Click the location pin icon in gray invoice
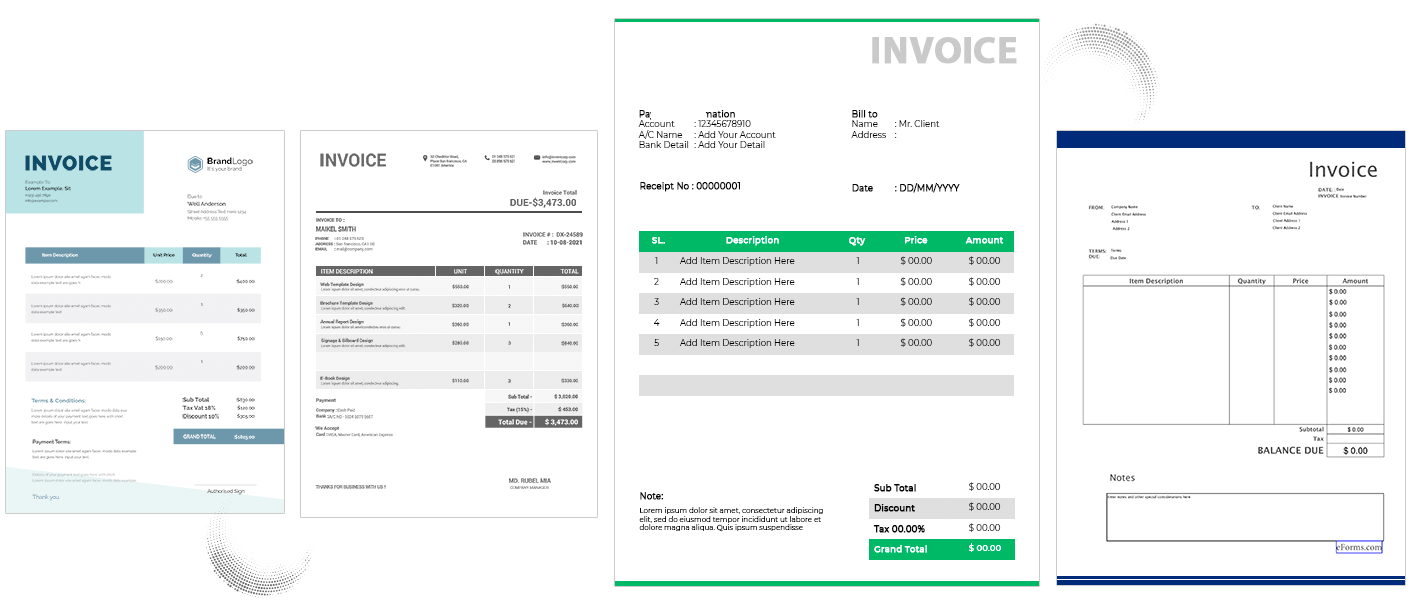1411x607 pixels. point(425,158)
